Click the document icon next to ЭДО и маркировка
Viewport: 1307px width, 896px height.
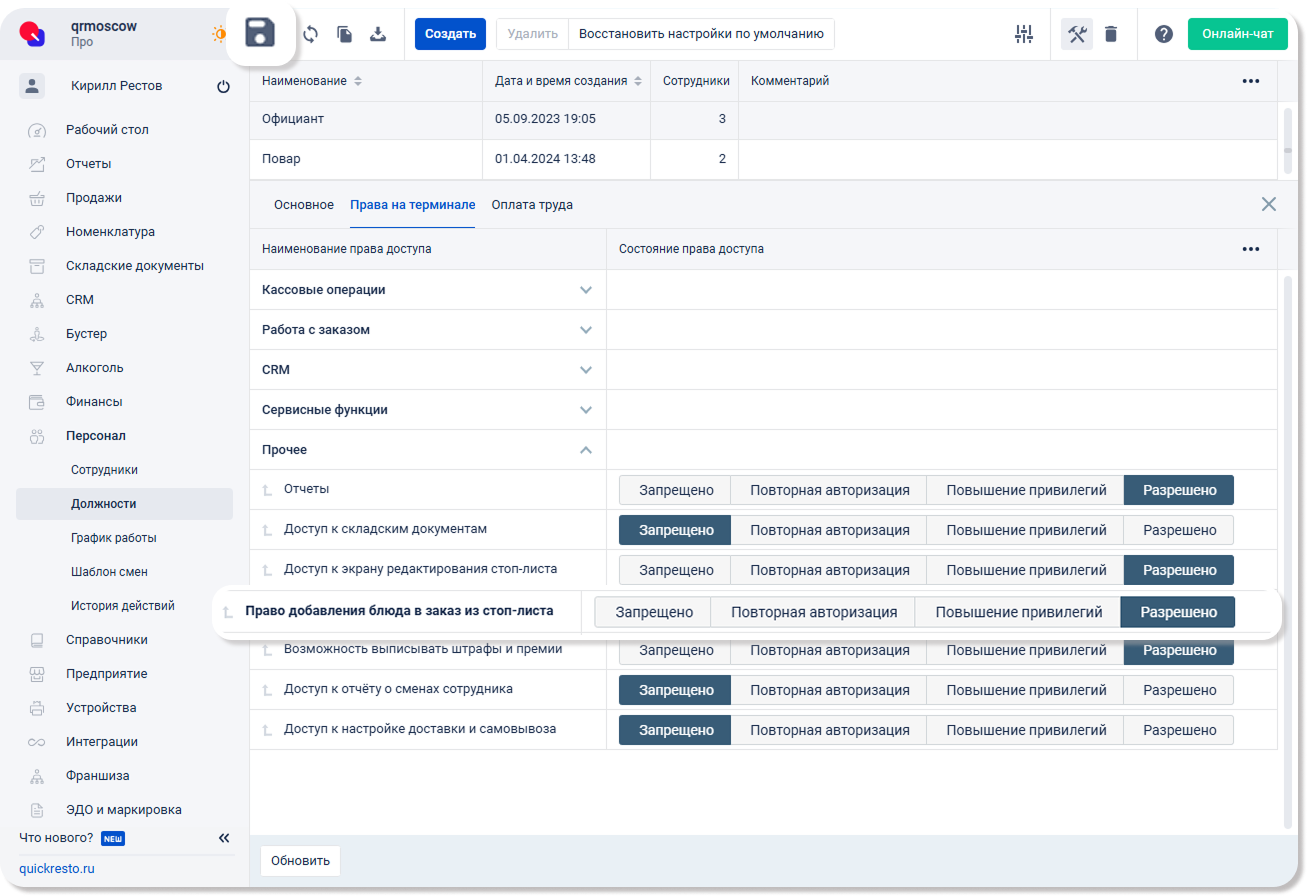pos(37,810)
